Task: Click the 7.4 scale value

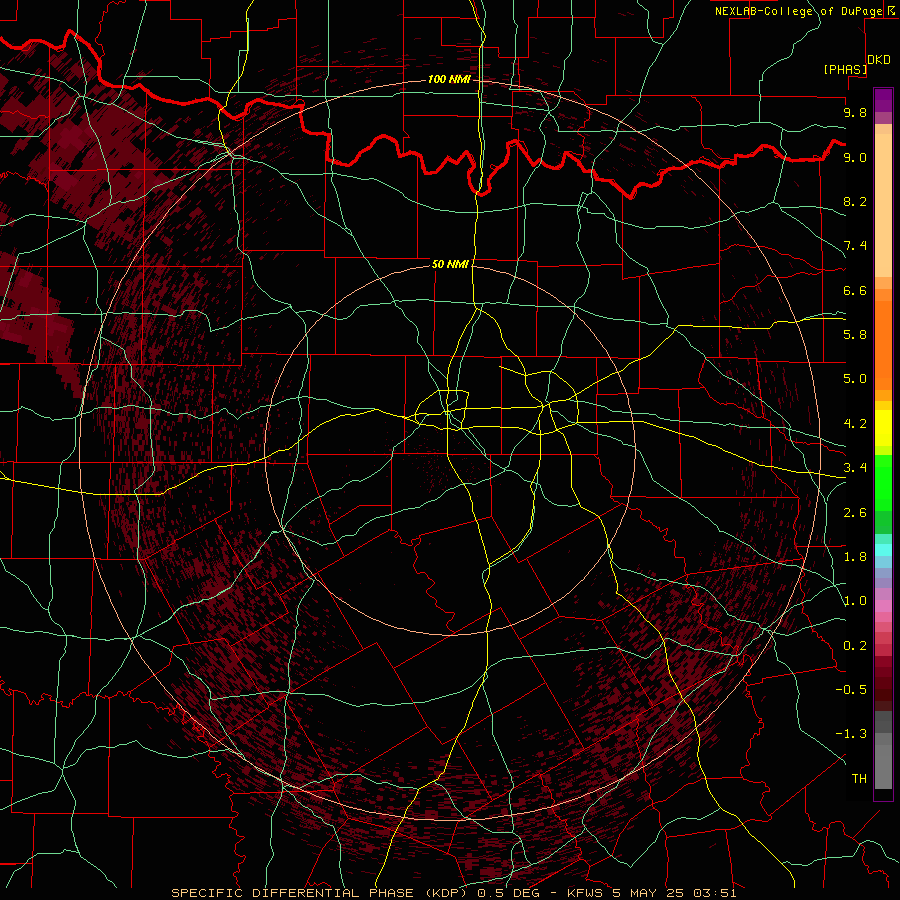Action: tap(855, 246)
